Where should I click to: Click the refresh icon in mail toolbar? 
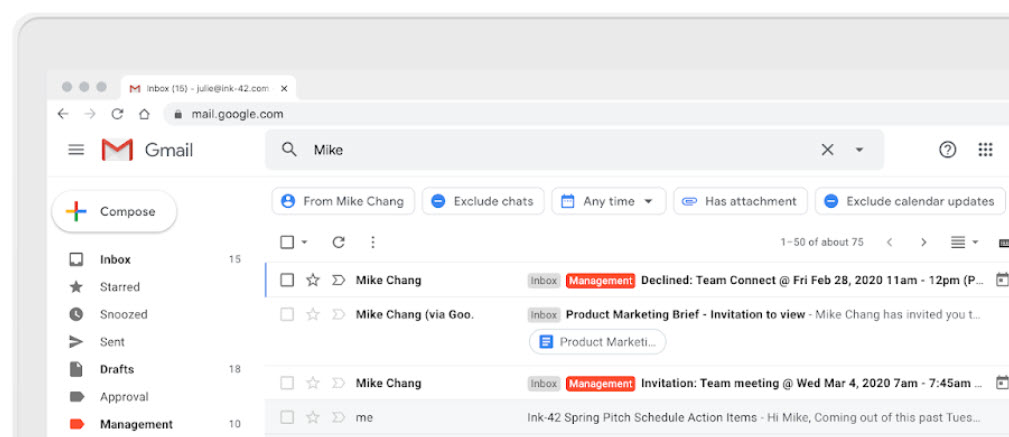click(x=338, y=242)
